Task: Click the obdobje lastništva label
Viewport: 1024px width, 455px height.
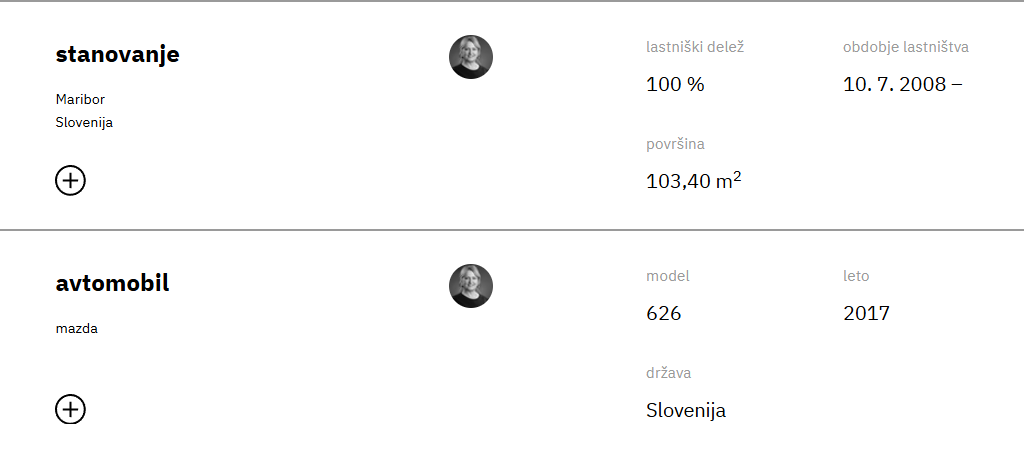Action: (x=906, y=47)
